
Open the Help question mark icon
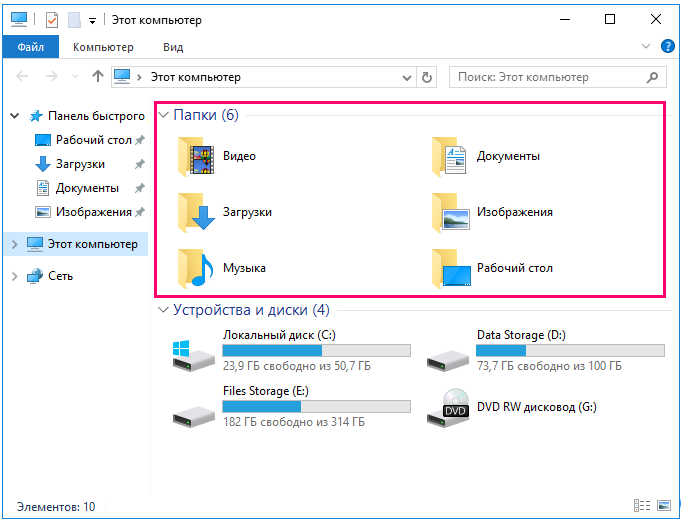coord(667,46)
